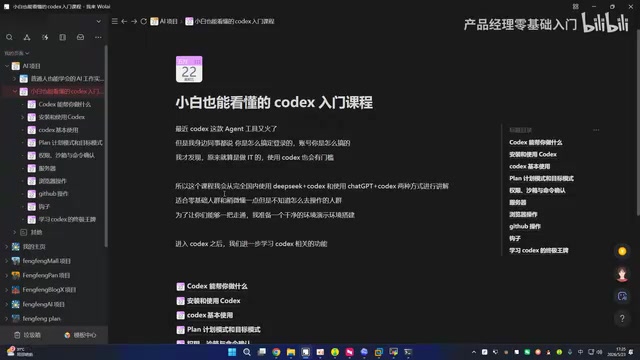
Task: Open the Windows Start button
Action: [x=232, y=352]
